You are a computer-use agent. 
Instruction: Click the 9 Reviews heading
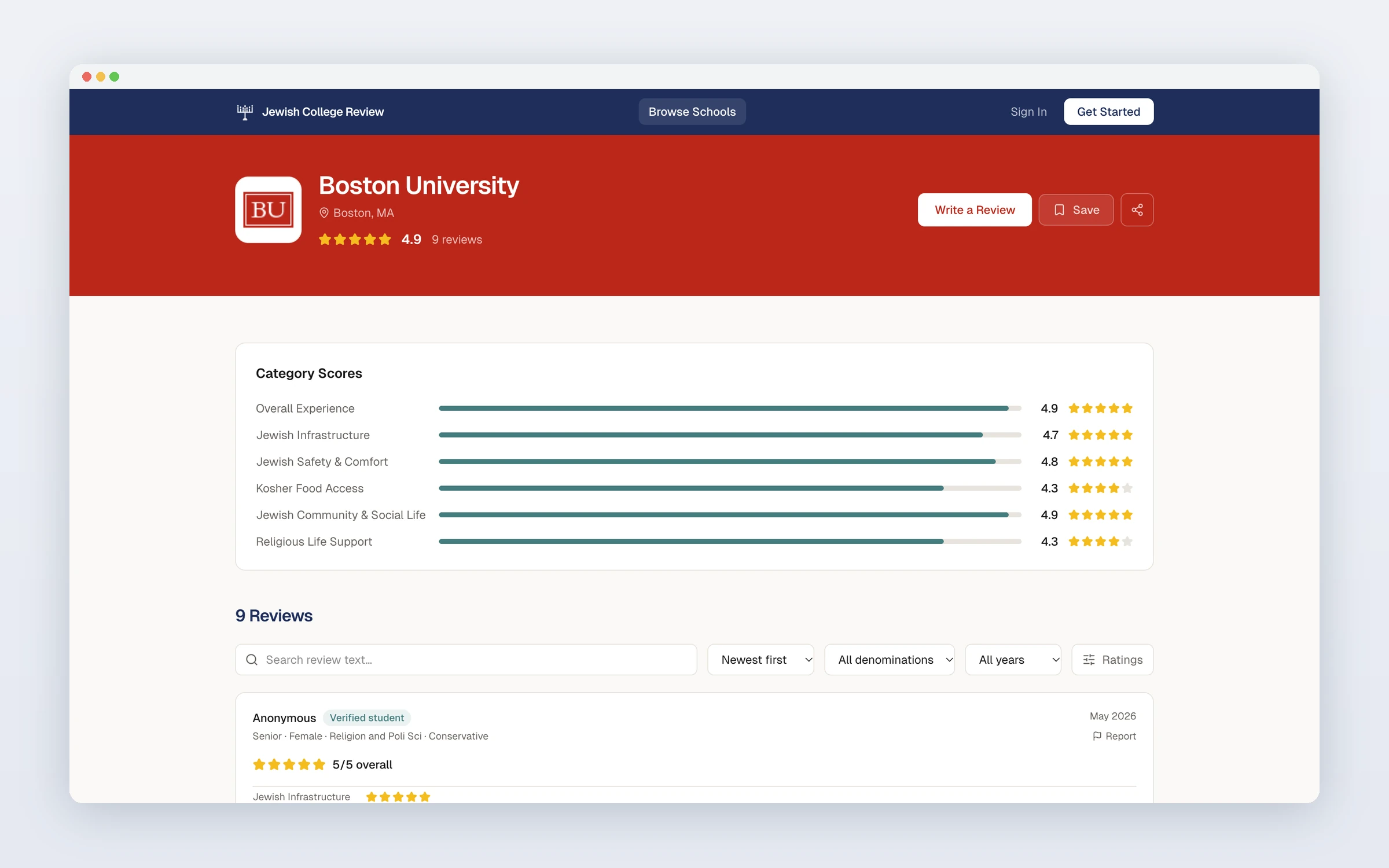[274, 616]
